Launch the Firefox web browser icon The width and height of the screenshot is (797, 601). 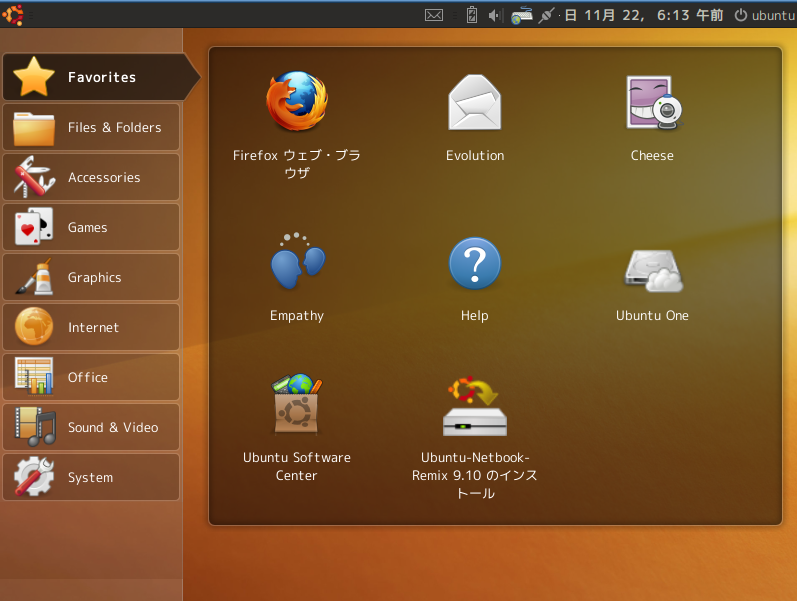(297, 100)
